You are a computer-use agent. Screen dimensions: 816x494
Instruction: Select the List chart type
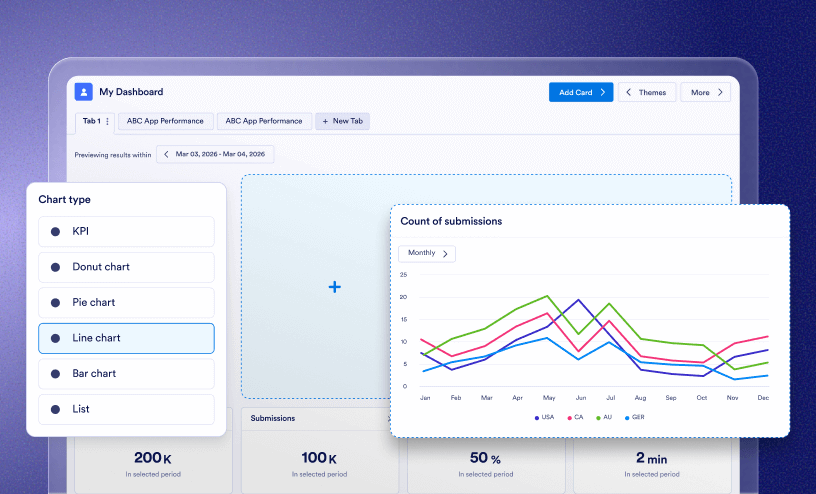point(126,409)
